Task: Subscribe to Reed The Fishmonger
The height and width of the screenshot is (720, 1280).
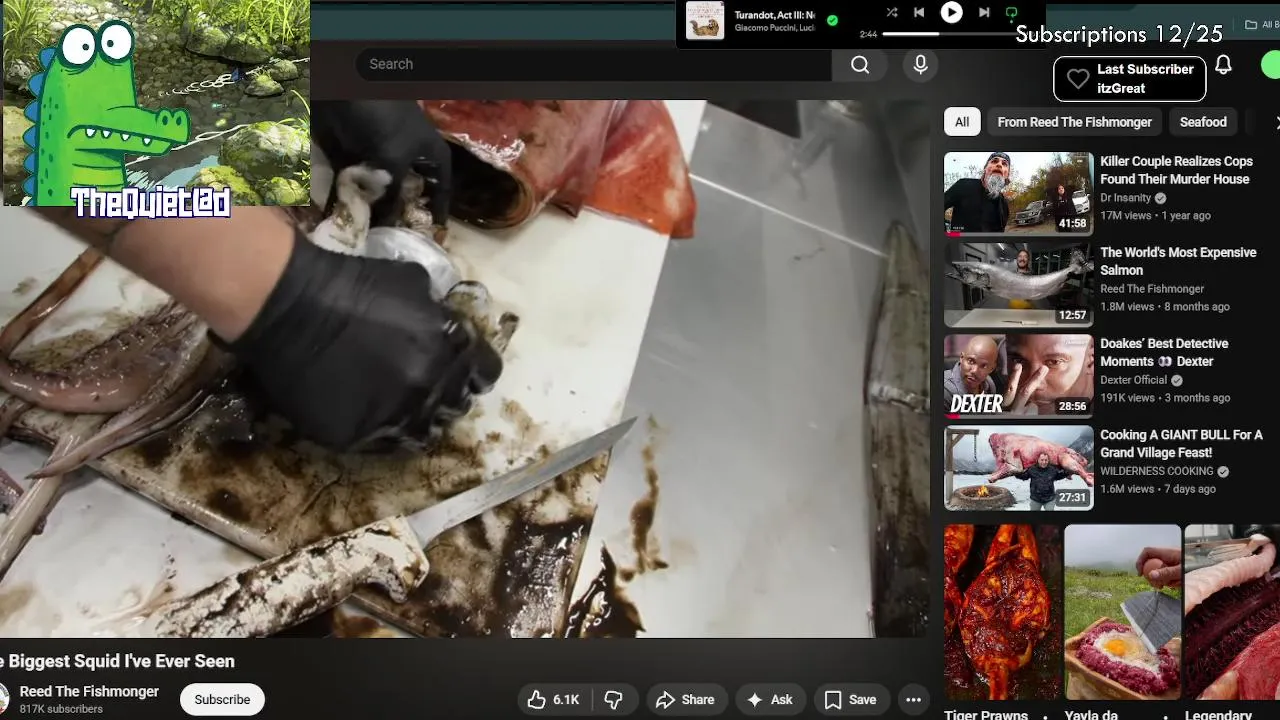Action: (x=222, y=700)
